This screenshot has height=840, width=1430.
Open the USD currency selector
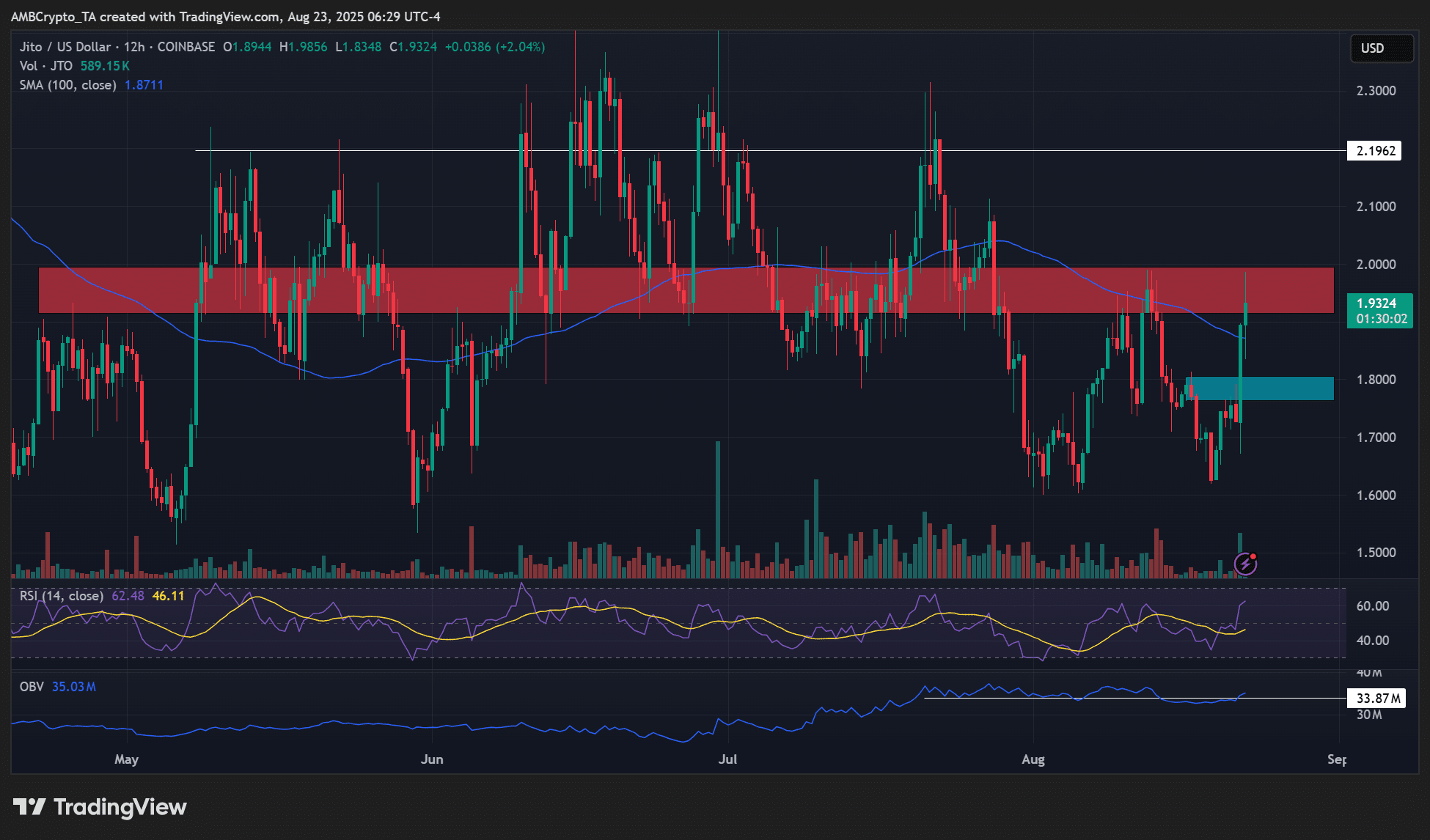1381,48
